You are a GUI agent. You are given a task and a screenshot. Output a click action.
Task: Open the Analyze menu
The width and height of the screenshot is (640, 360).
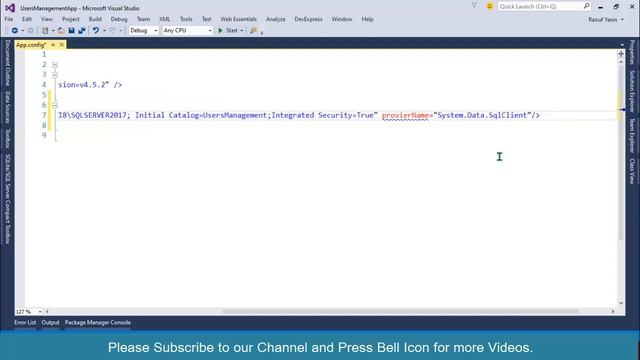(x=276, y=19)
